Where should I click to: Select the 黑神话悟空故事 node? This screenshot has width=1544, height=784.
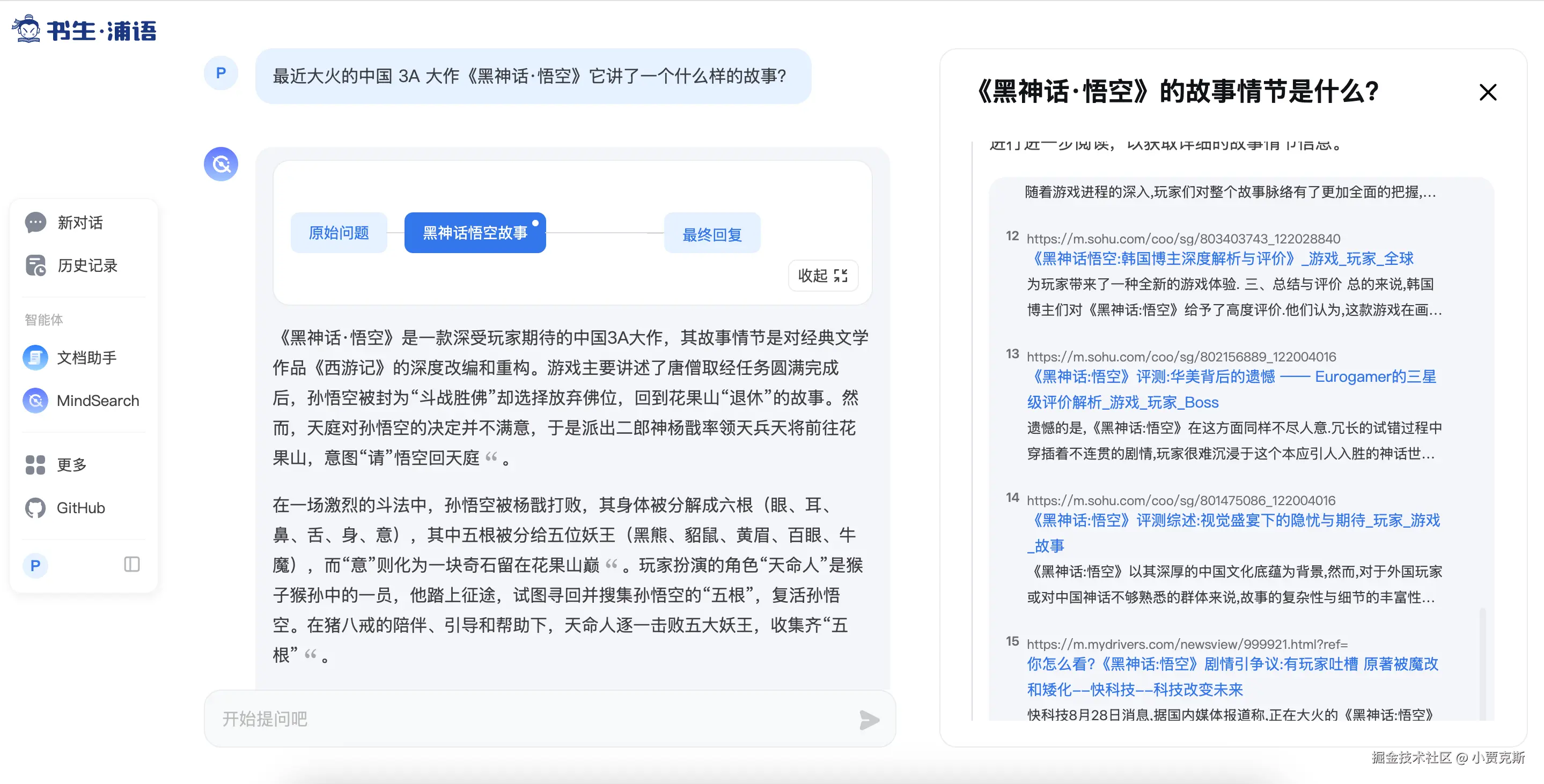coord(475,233)
